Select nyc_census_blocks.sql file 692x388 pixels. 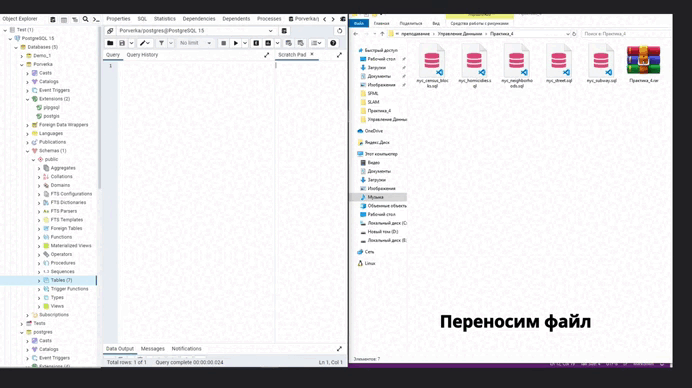(x=432, y=66)
